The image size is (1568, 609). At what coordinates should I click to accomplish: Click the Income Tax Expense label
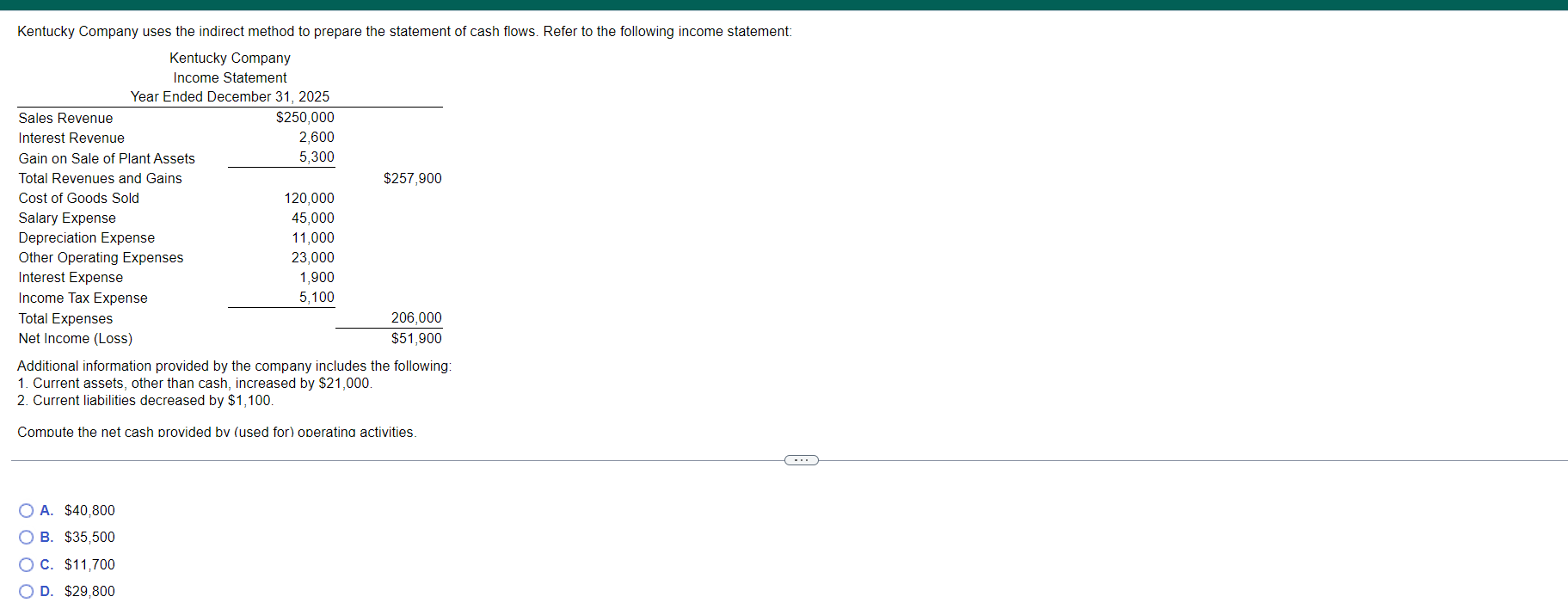(83, 298)
